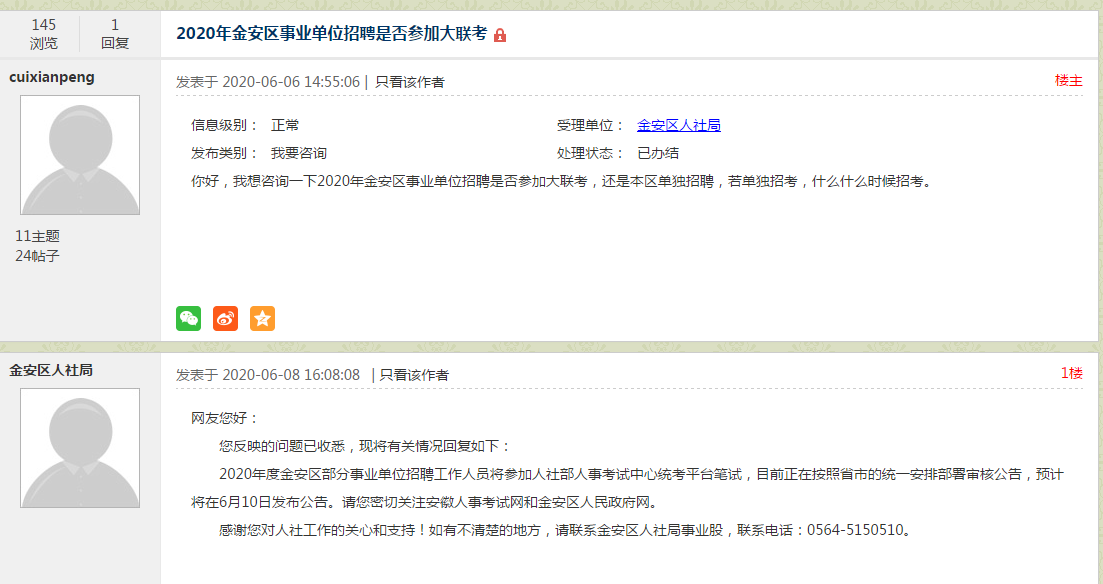The image size is (1103, 584).
Task: Open 金安区人社局 author name in reply
Action: tap(51, 370)
